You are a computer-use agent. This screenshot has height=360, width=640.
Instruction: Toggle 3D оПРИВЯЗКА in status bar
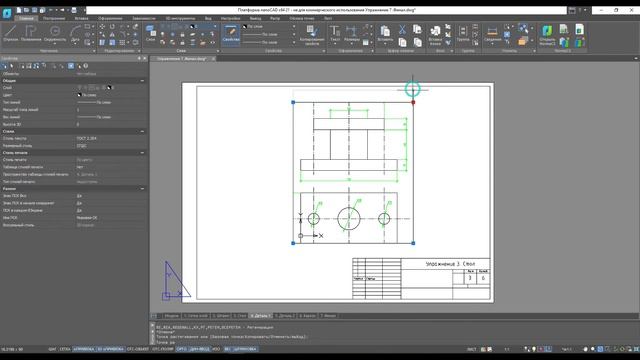coord(111,349)
